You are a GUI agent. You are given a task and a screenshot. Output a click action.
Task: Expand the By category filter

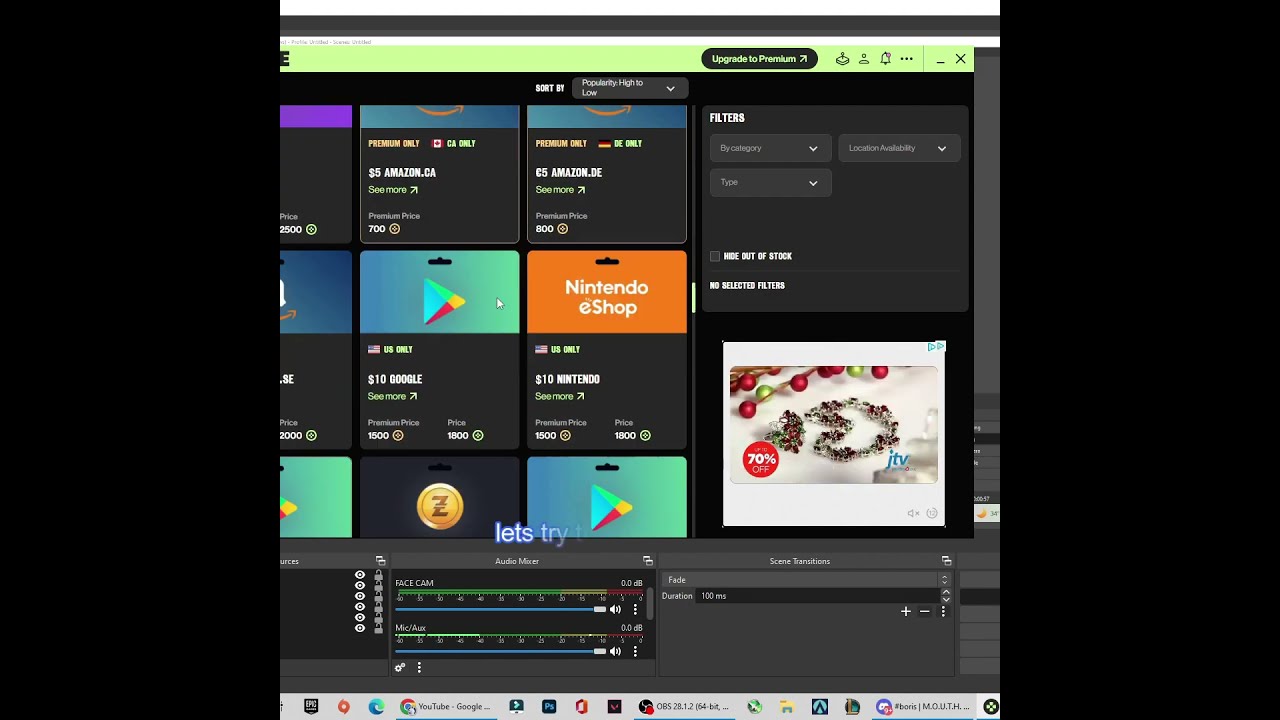point(770,148)
